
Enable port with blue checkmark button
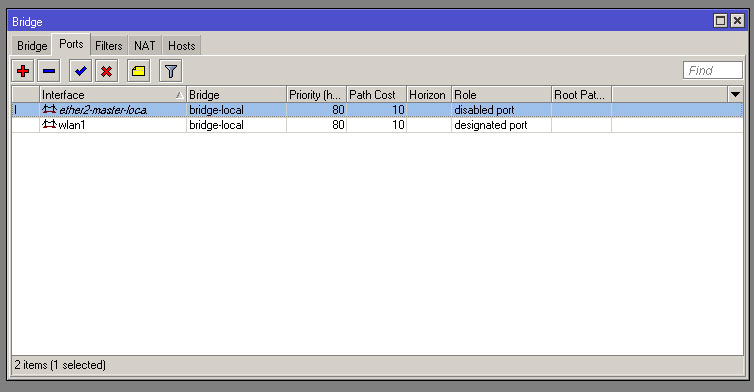[x=81, y=71]
